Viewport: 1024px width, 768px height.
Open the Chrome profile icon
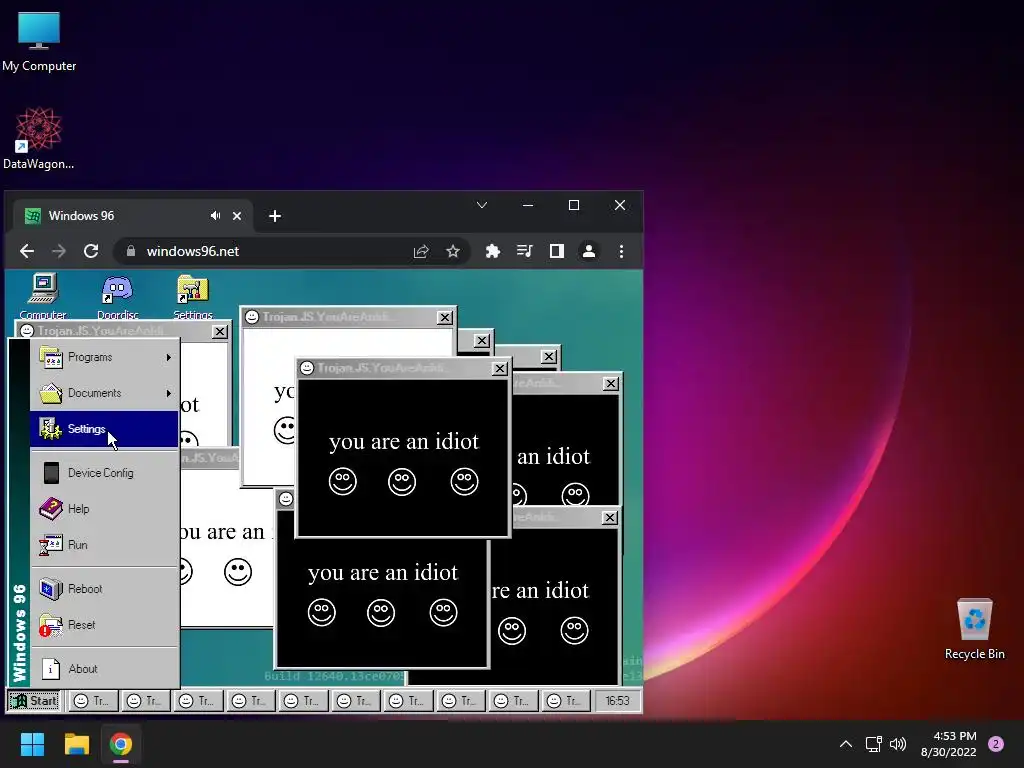tap(588, 251)
